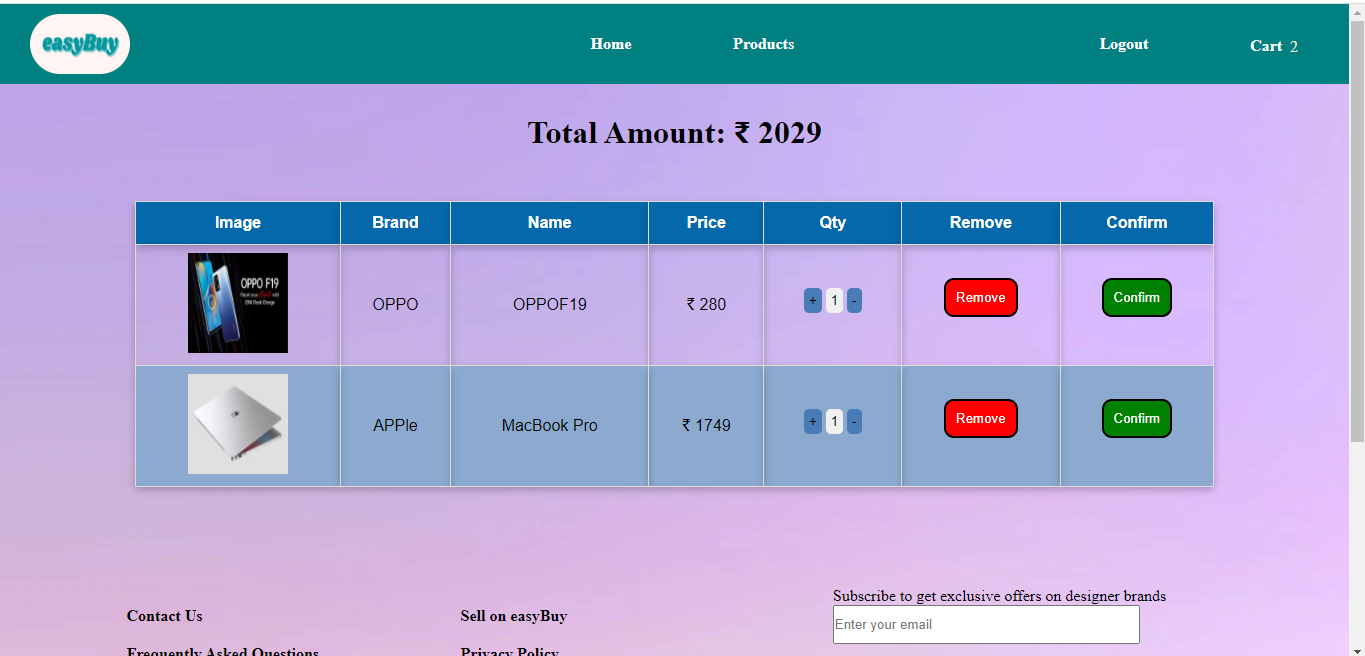Click the Total Amount ₹ 2029 heading
This screenshot has width=1365, height=656.
[x=675, y=133]
